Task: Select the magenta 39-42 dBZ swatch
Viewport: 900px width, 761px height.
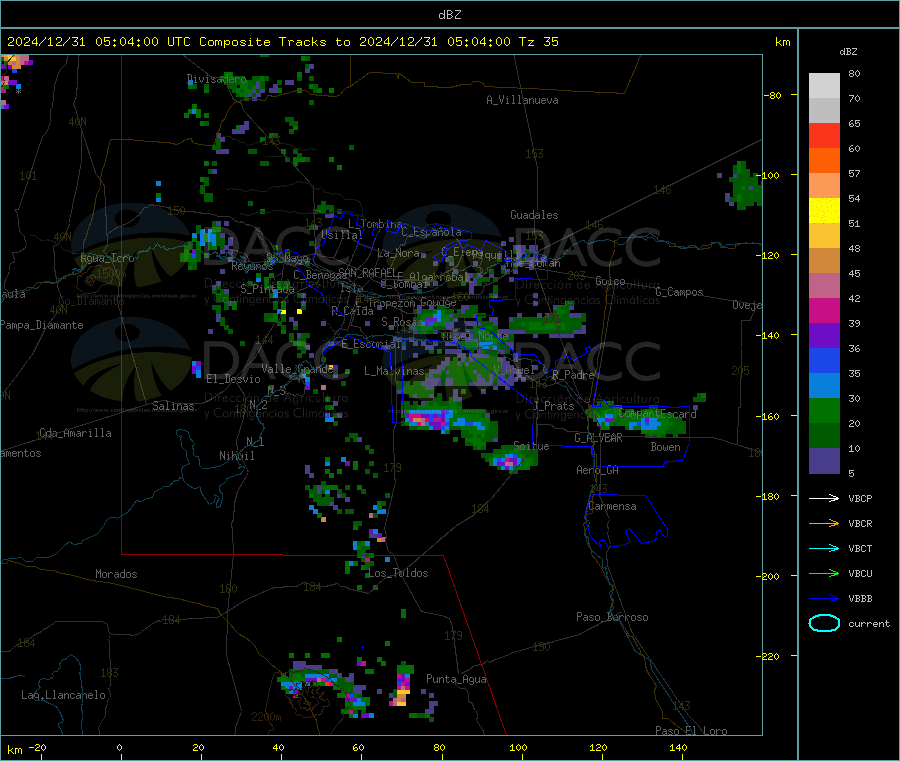Action: click(824, 310)
